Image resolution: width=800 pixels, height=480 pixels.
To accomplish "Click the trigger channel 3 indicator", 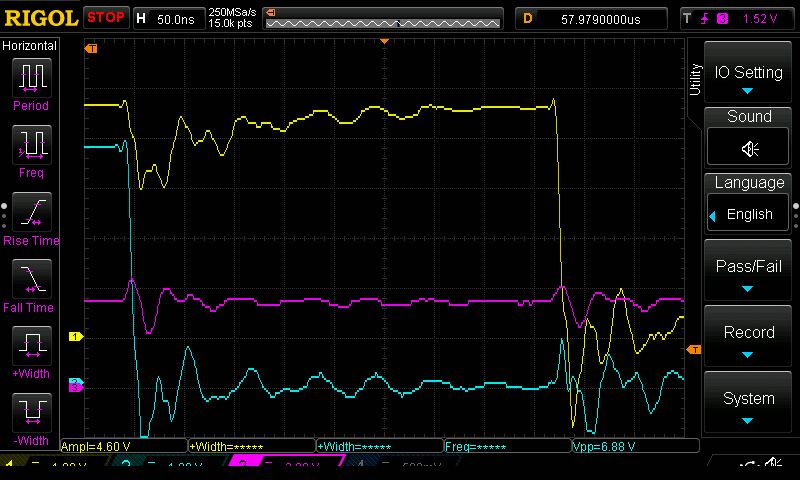I will point(722,19).
